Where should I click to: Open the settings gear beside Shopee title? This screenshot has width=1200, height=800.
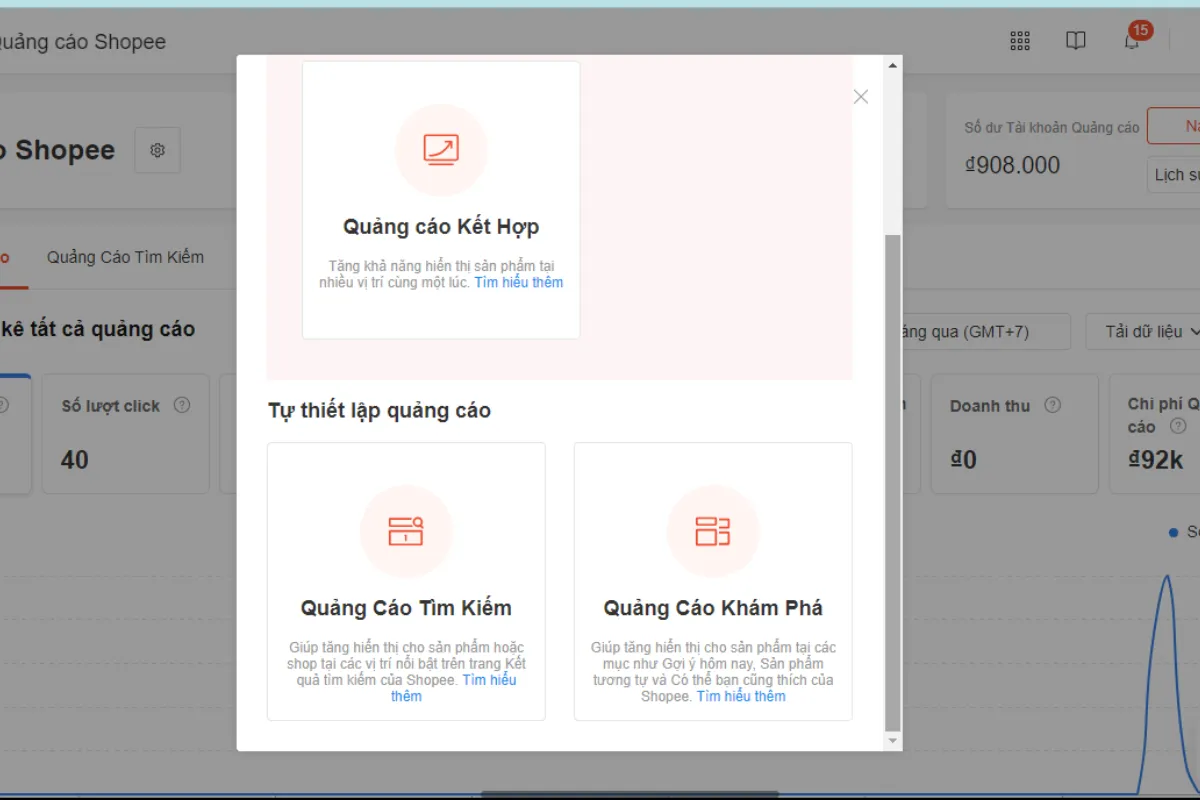pos(157,150)
